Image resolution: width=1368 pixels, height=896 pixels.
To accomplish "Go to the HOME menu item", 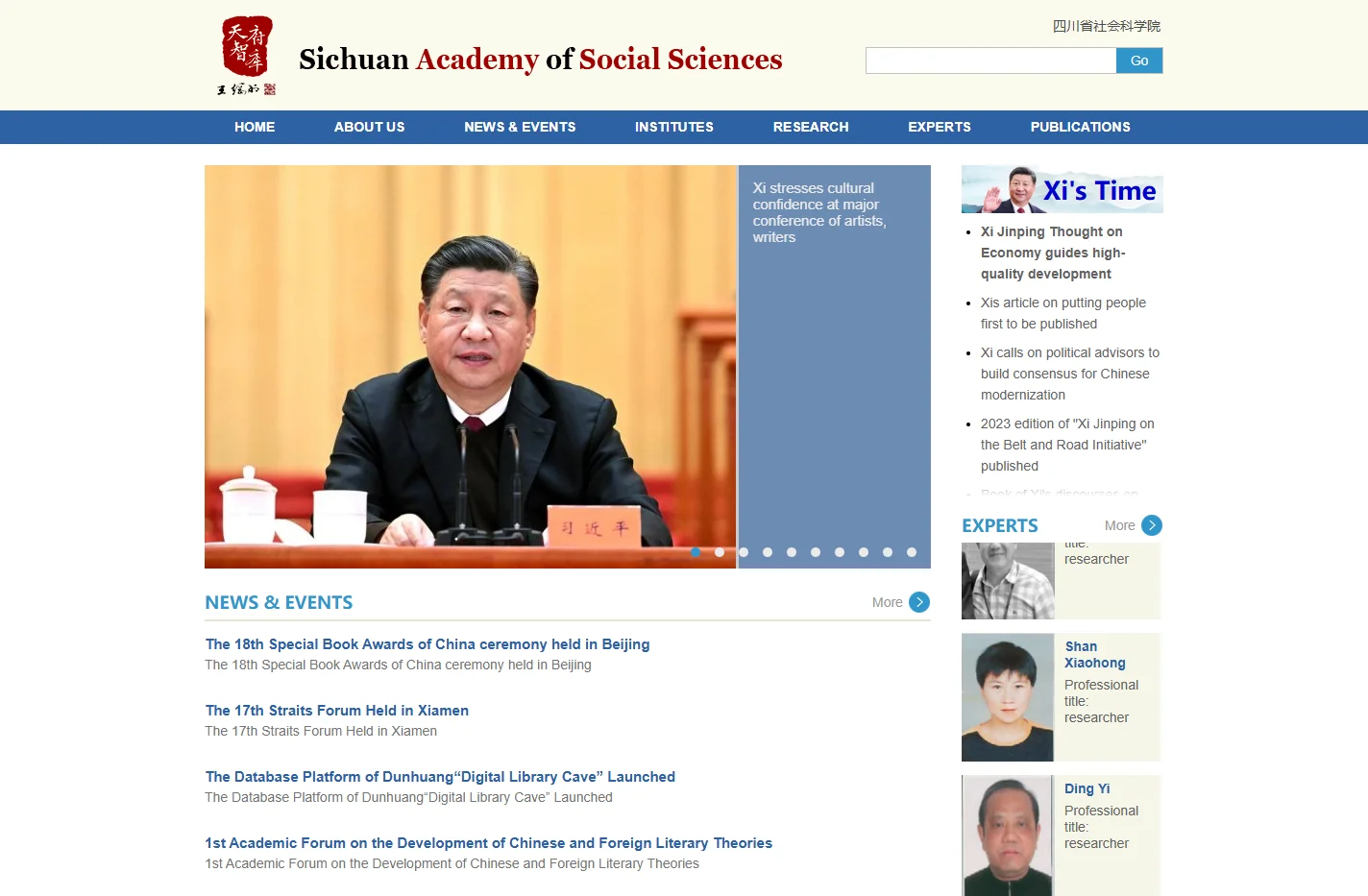I will pyautogui.click(x=255, y=127).
